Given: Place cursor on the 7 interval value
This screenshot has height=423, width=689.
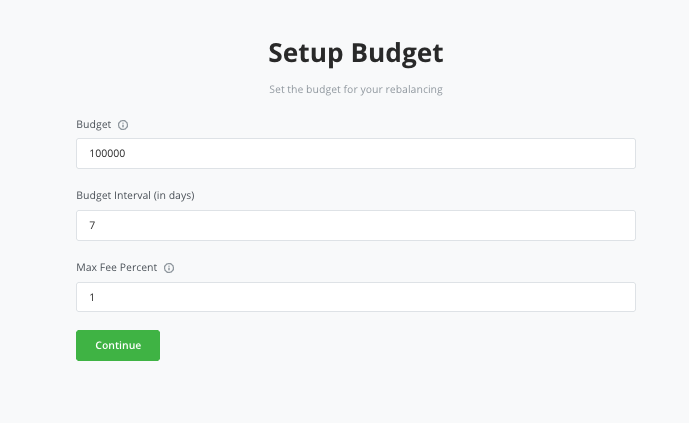Looking at the screenshot, I should [92, 226].
